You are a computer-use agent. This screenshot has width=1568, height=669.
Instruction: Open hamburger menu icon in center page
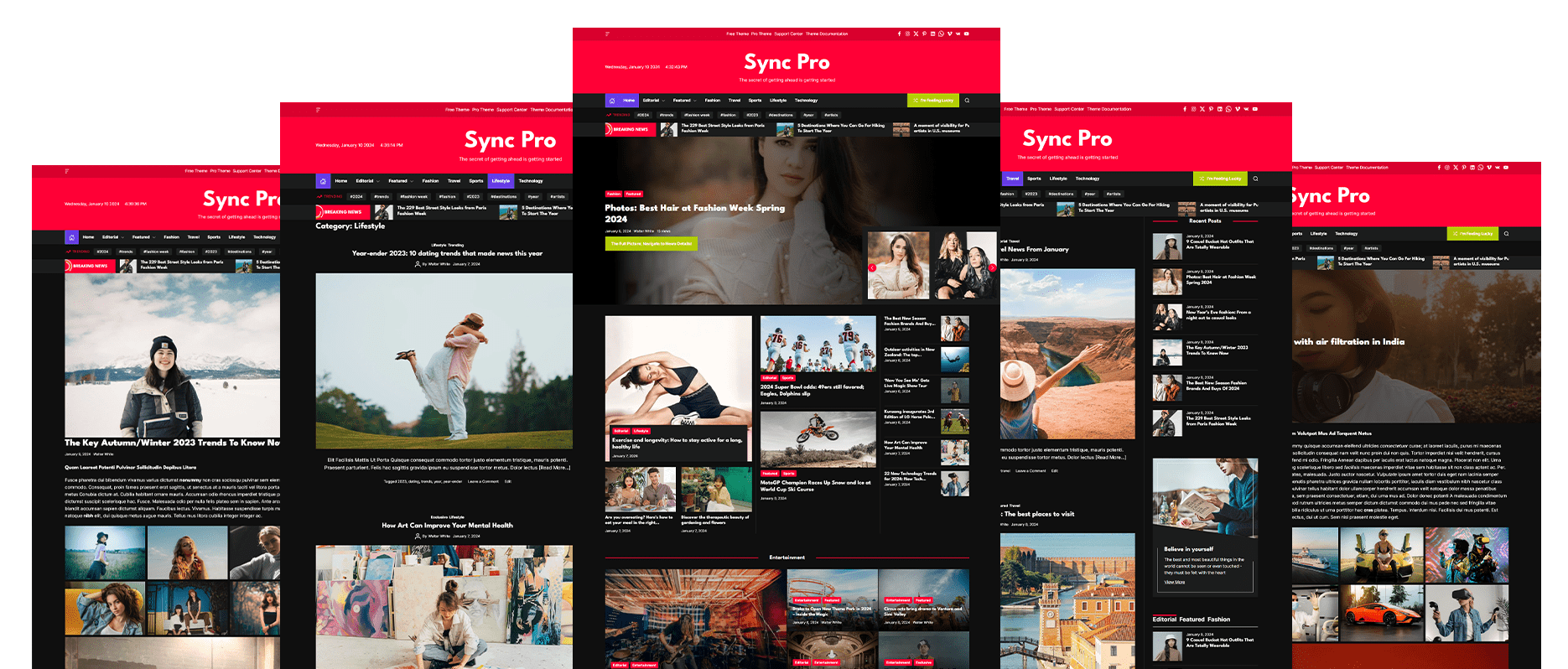coord(607,34)
